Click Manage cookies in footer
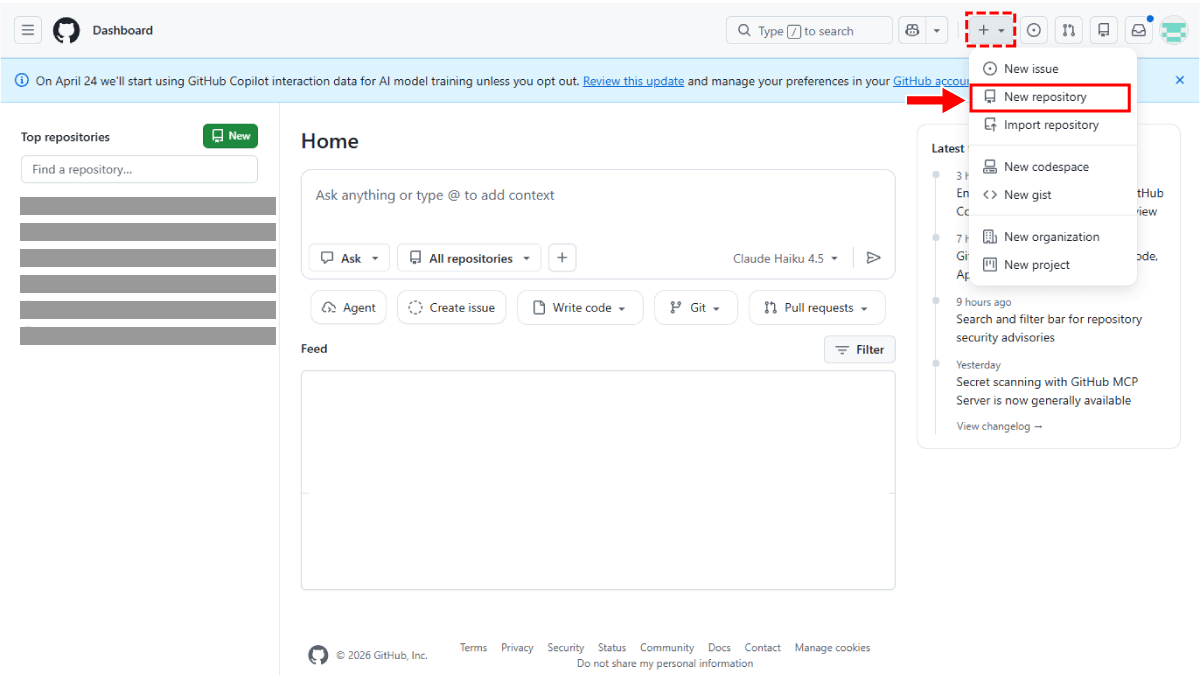 [x=832, y=648]
